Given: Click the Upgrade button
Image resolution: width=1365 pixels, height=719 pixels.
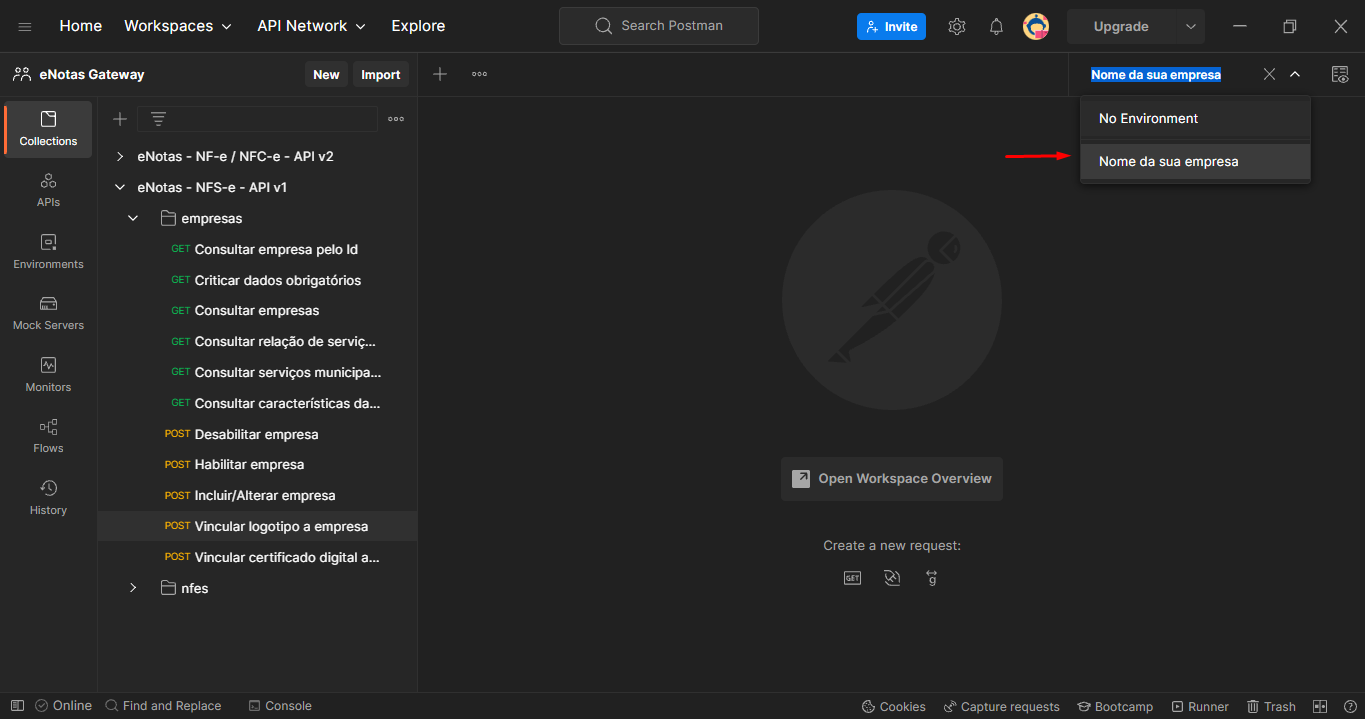Looking at the screenshot, I should (x=1121, y=27).
